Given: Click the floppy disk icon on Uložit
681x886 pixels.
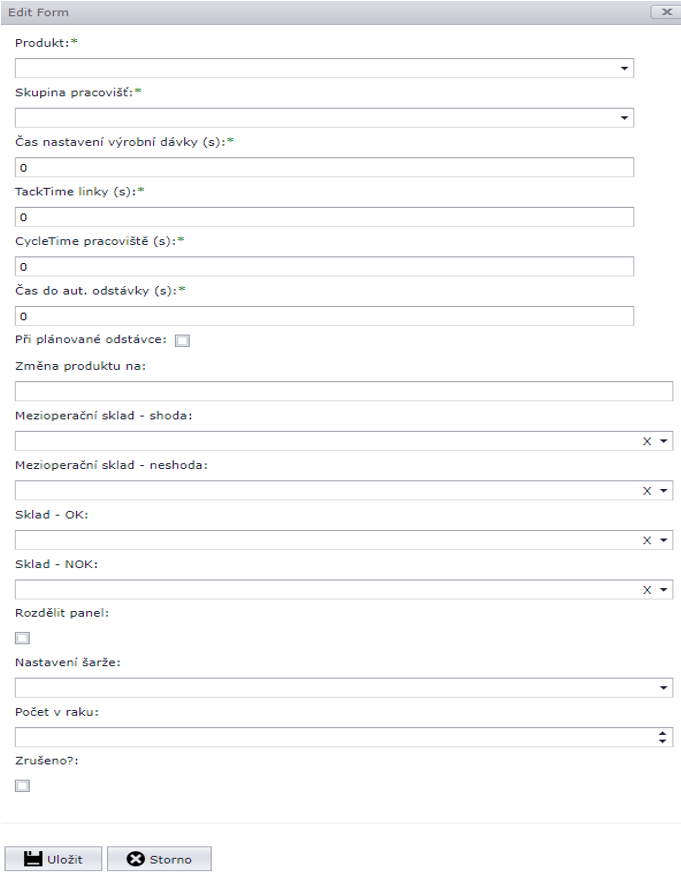Looking at the screenshot, I should click(x=32, y=859).
